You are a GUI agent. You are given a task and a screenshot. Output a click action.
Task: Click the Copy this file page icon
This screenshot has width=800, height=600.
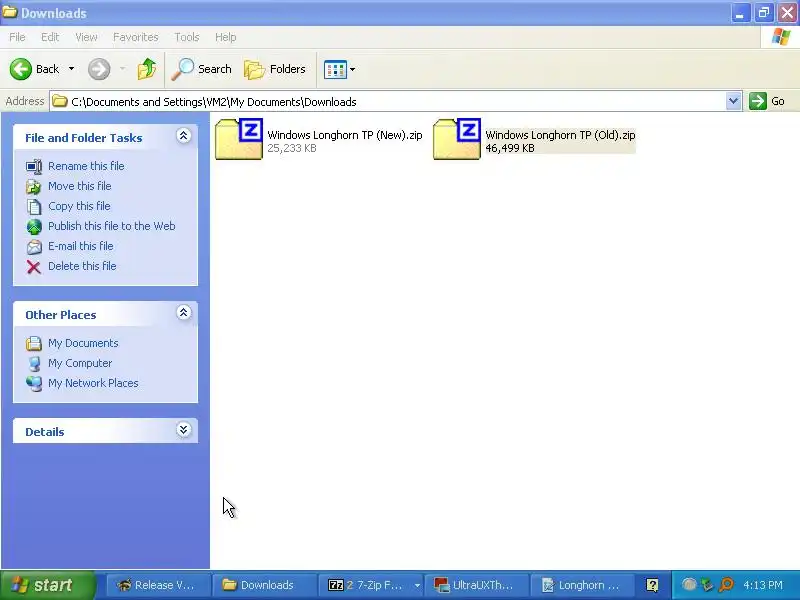[34, 207]
